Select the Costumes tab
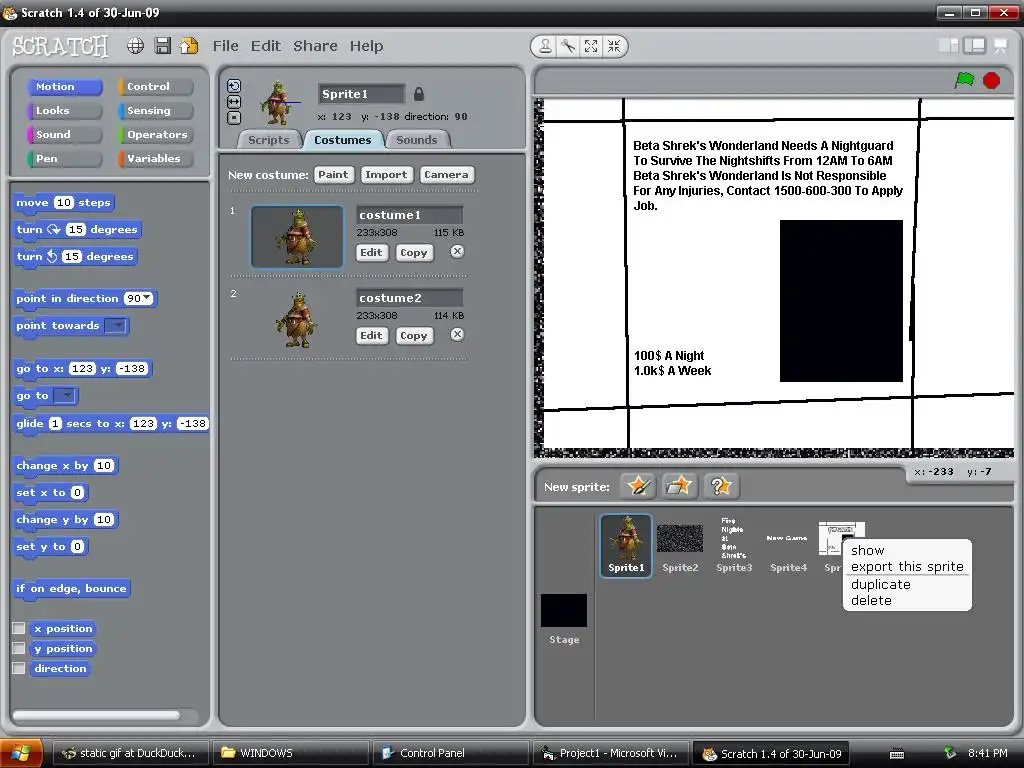Image resolution: width=1024 pixels, height=768 pixels. coord(342,140)
